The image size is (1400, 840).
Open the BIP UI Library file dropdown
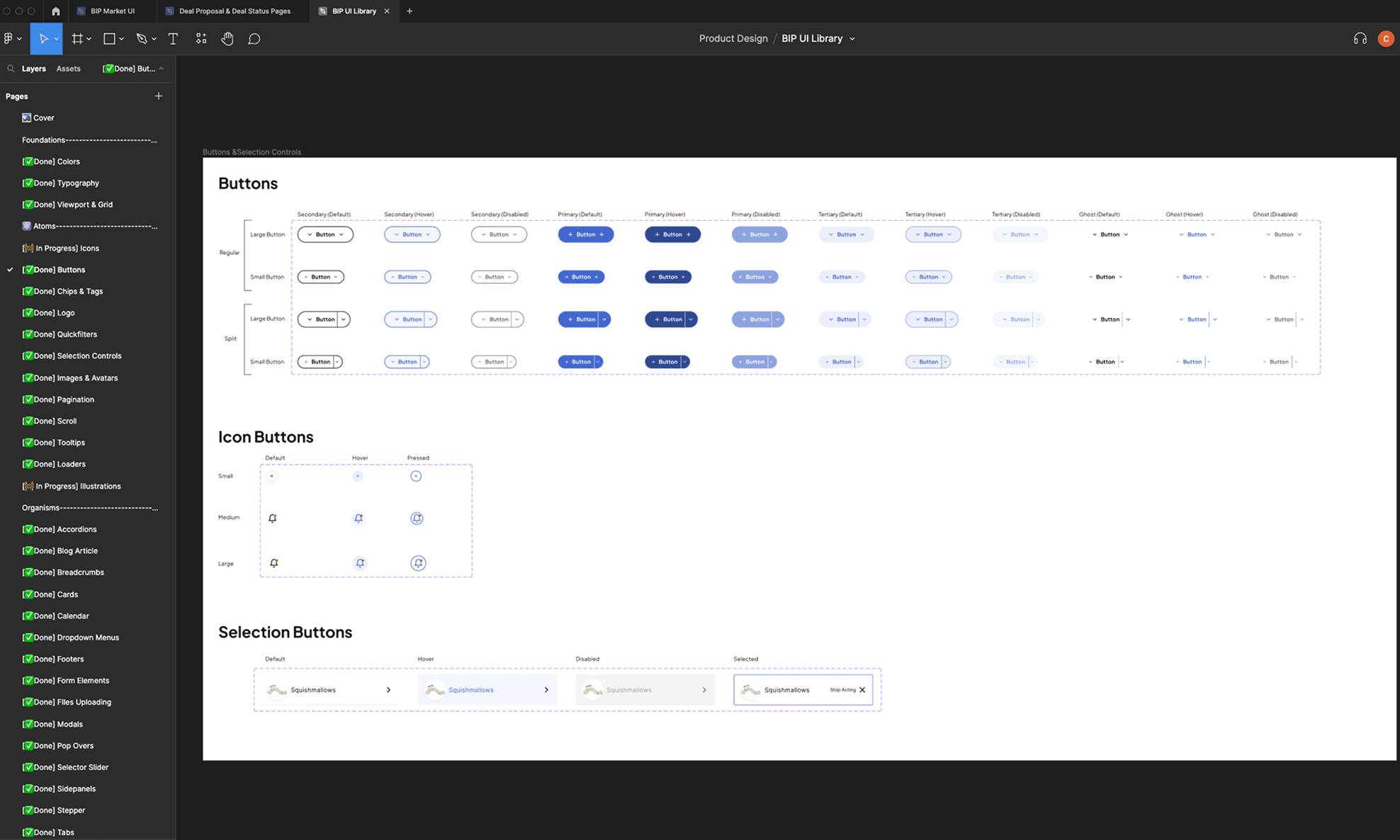[852, 39]
